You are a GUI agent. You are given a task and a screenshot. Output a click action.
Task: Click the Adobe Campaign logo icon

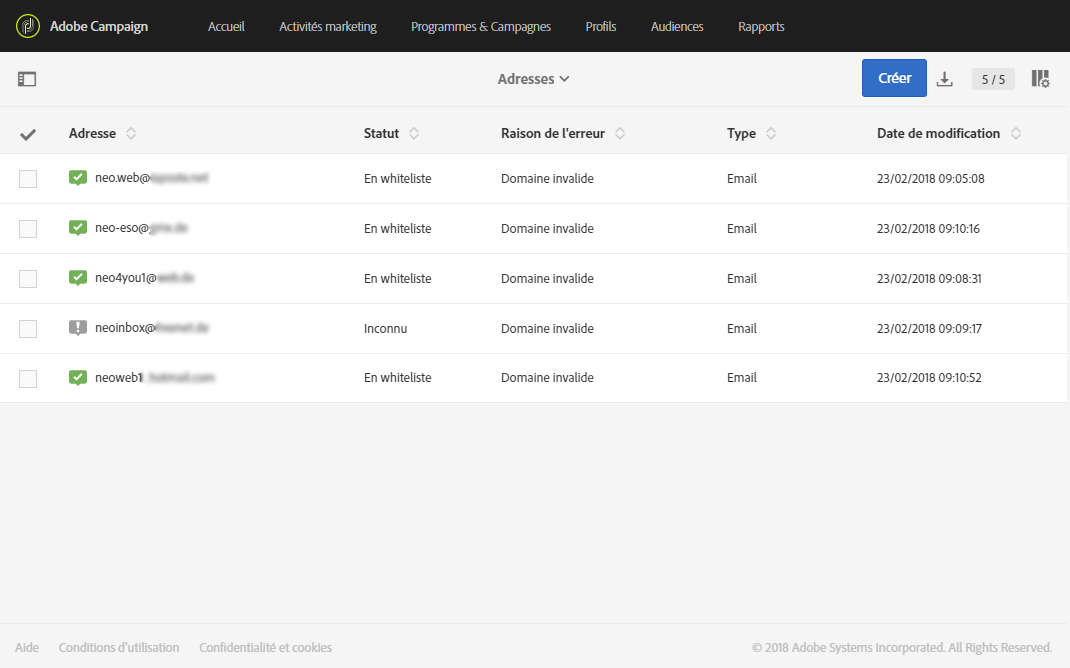[x=27, y=26]
